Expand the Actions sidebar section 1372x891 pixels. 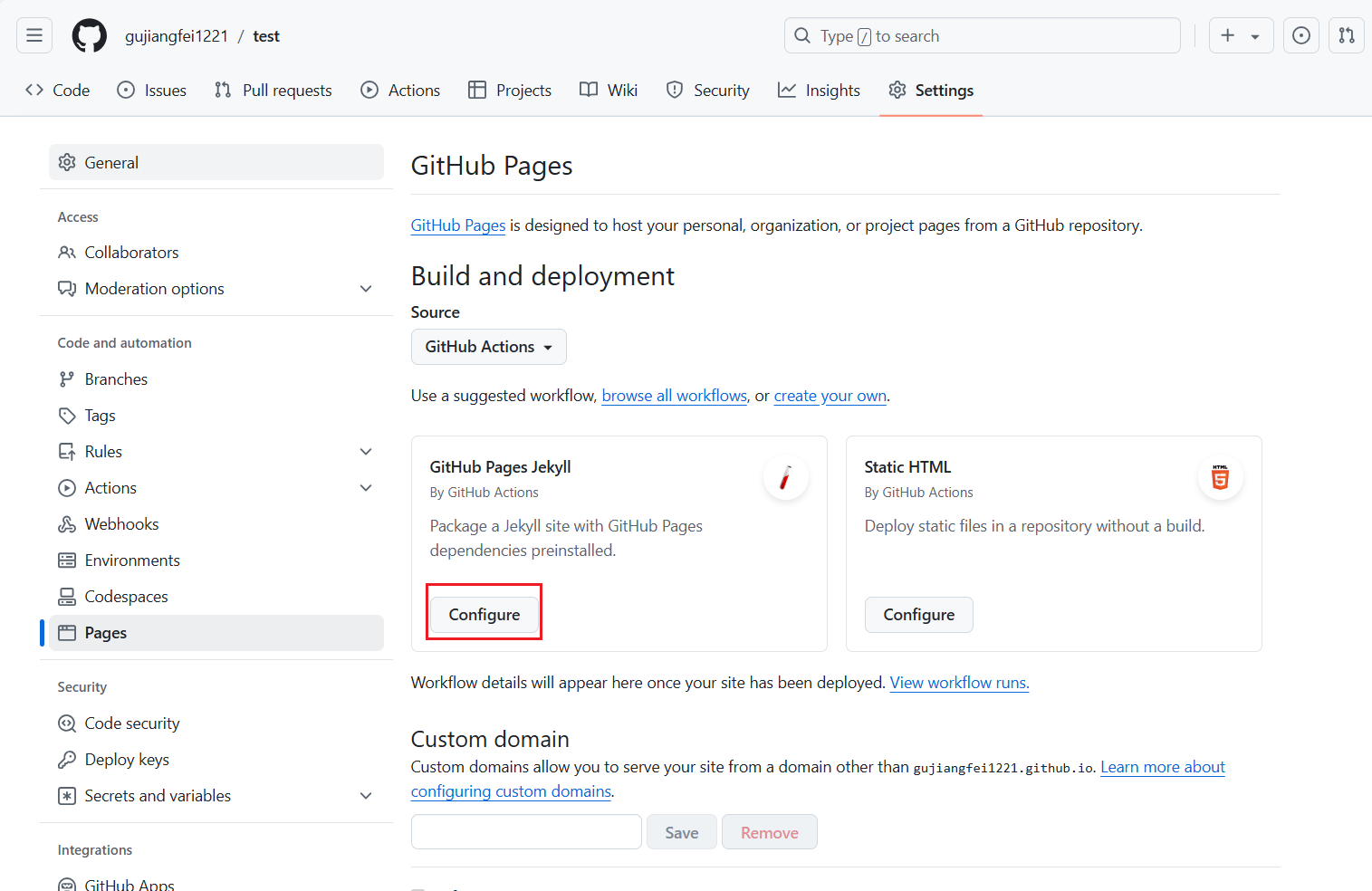coord(366,488)
